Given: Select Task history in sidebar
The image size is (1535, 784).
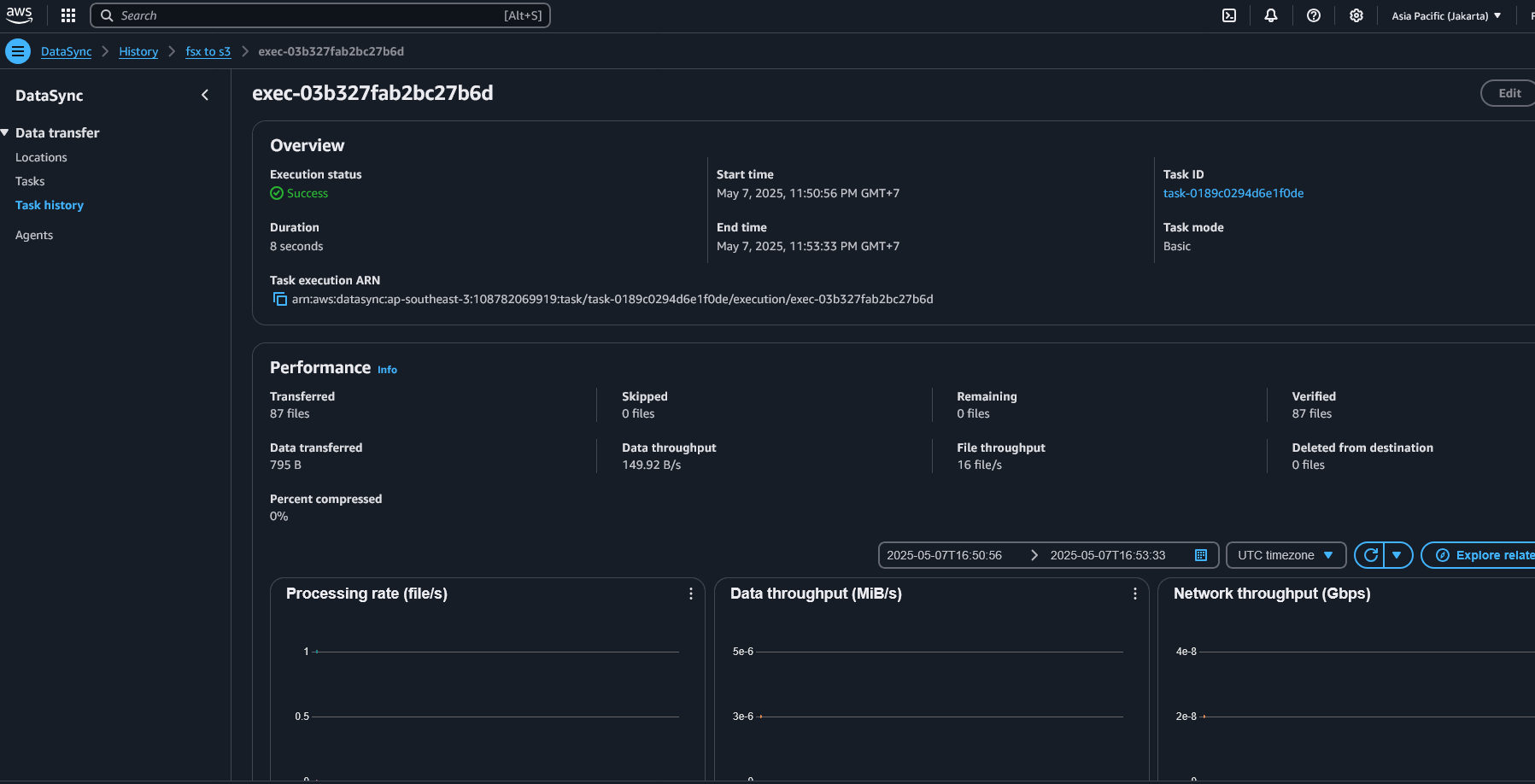Looking at the screenshot, I should (x=50, y=205).
